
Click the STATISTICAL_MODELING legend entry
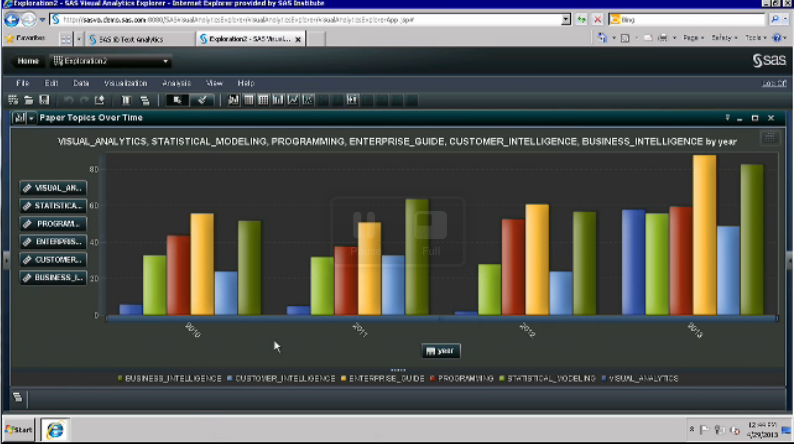[547, 378]
